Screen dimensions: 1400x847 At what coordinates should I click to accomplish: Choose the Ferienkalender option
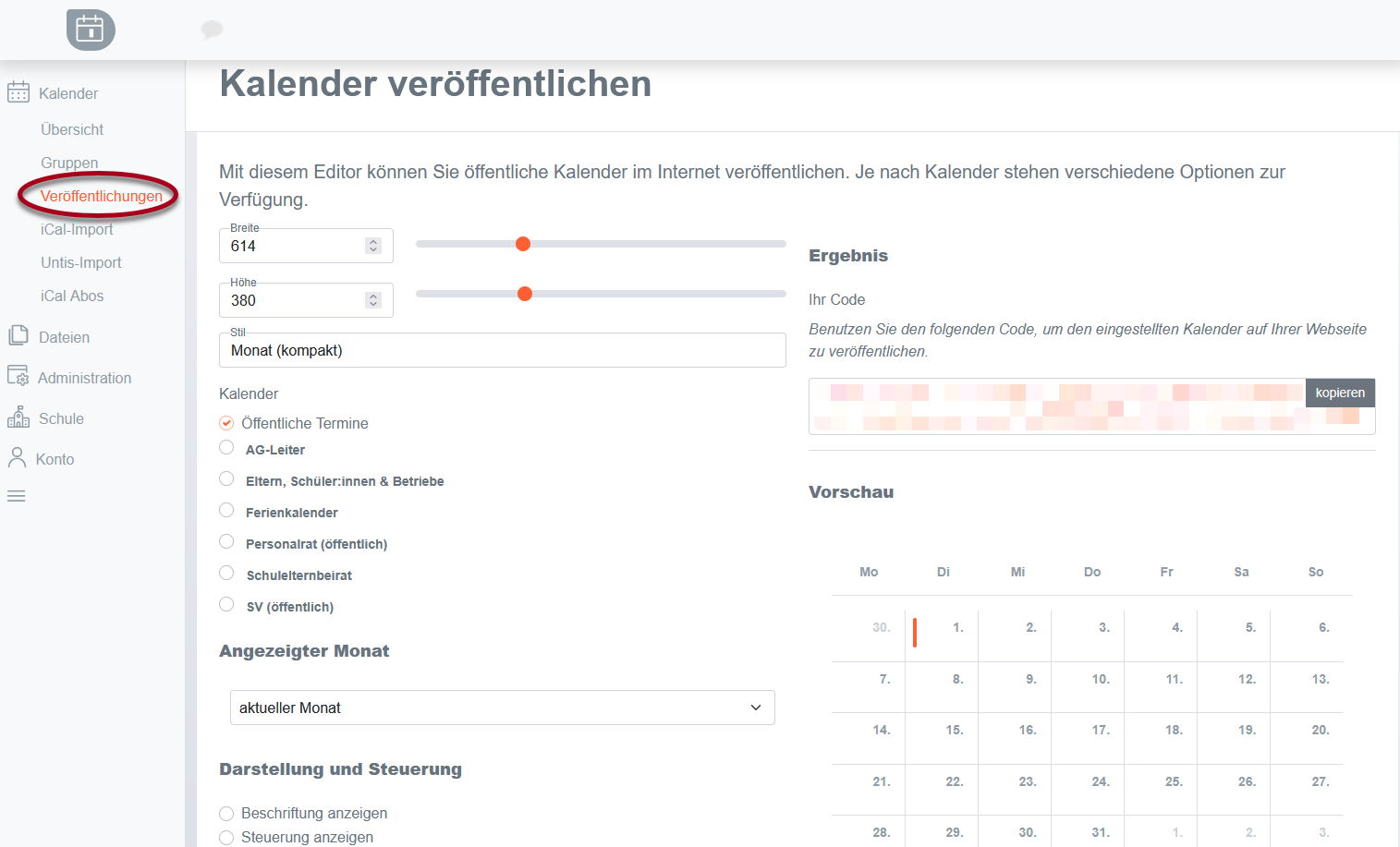coord(226,510)
